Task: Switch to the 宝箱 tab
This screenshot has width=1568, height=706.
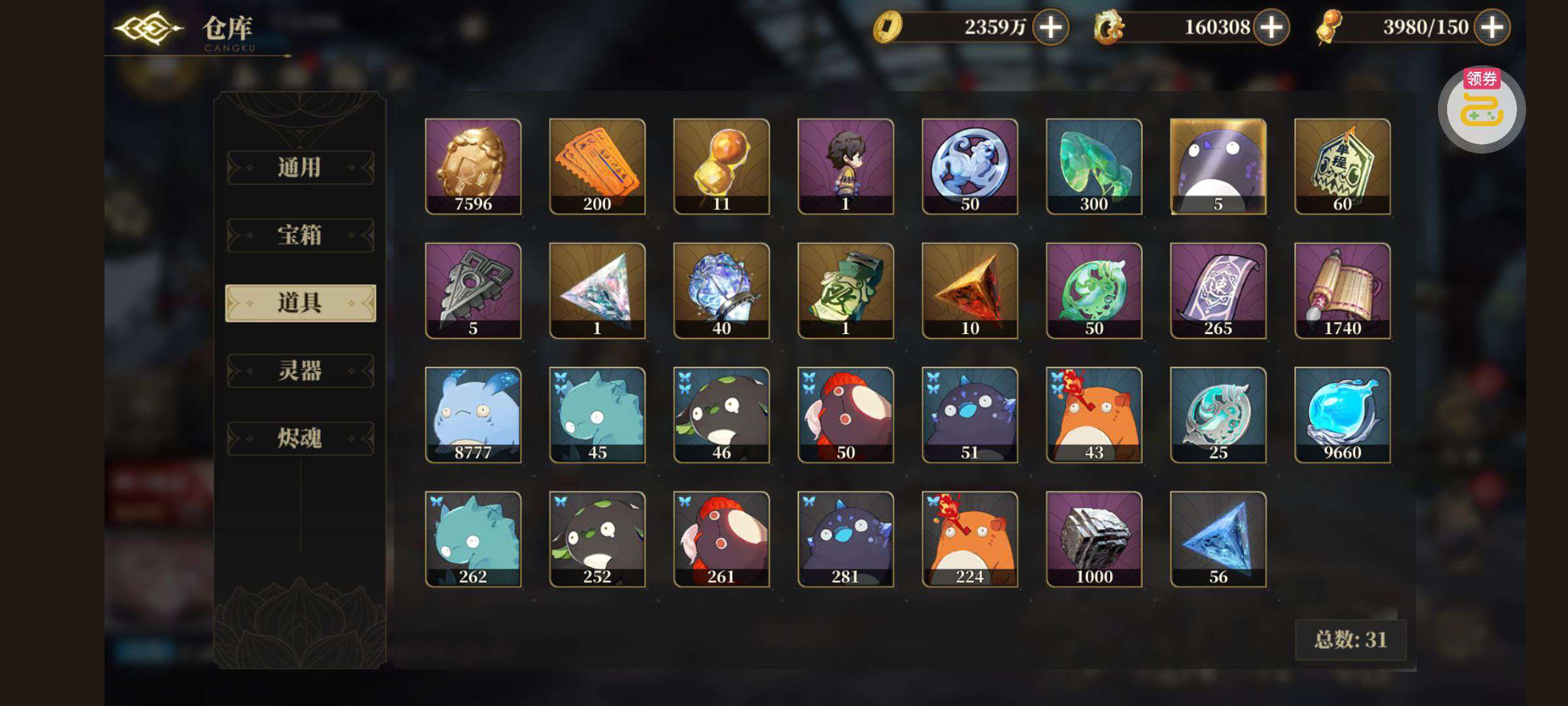Action: click(x=300, y=235)
